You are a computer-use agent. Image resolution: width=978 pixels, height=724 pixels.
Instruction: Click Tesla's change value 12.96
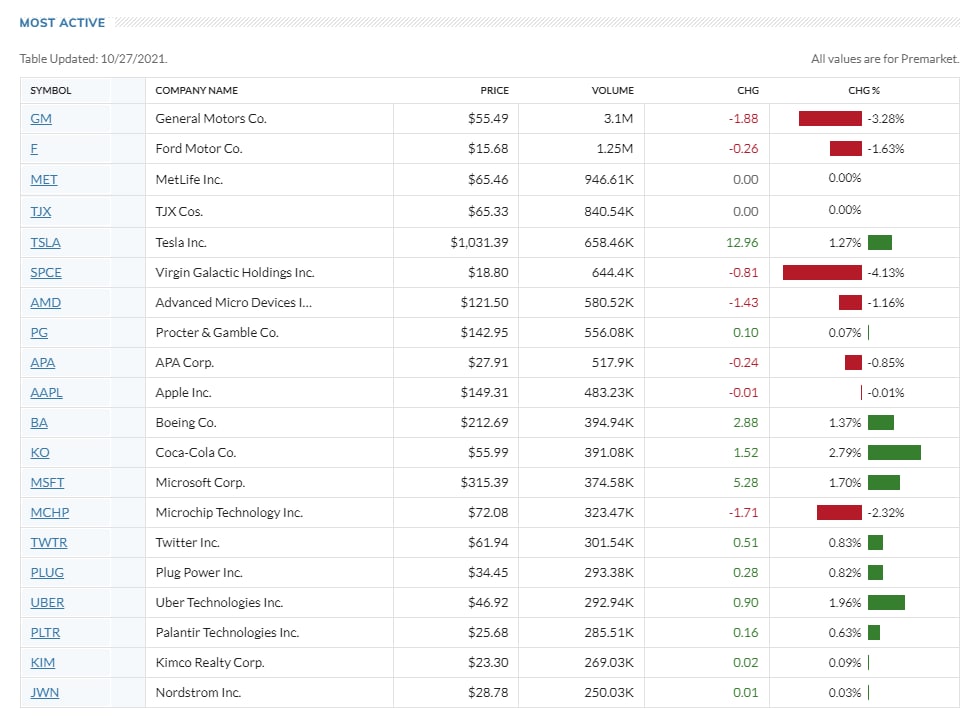point(742,243)
